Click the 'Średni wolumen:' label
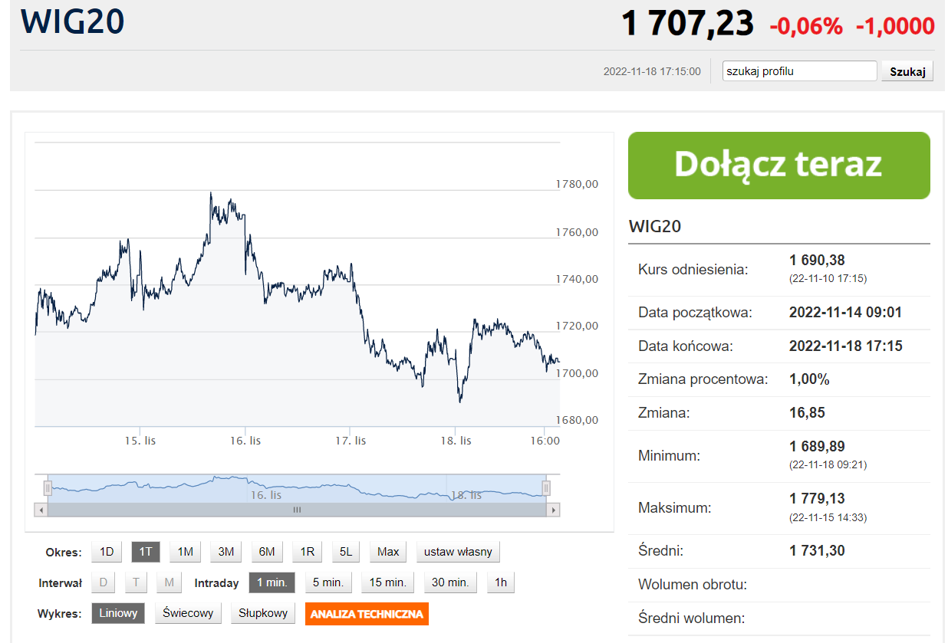The height and width of the screenshot is (643, 948). click(691, 618)
